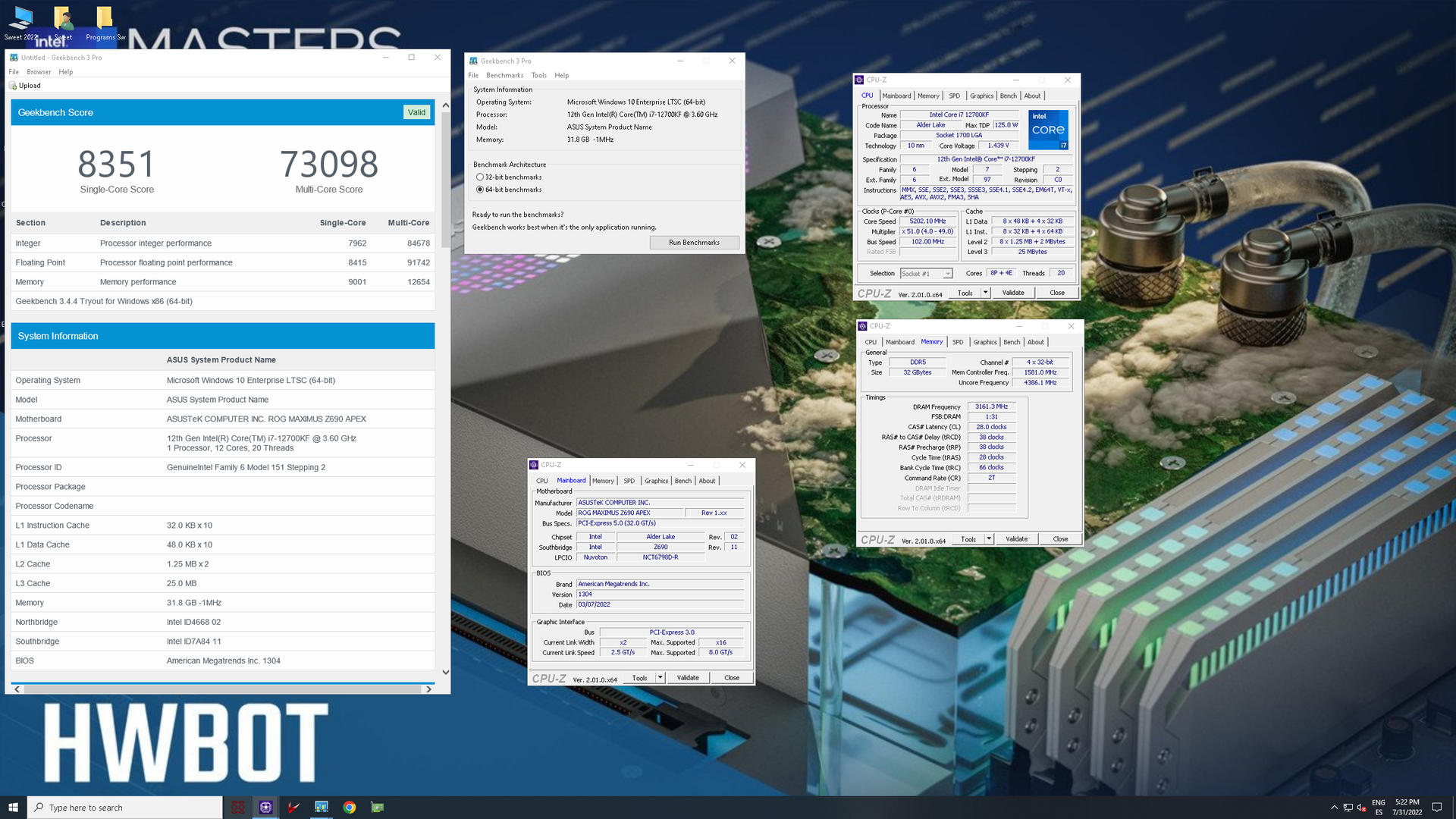This screenshot has height=819, width=1456.
Task: Open the notification center
Action: pyautogui.click(x=1437, y=808)
